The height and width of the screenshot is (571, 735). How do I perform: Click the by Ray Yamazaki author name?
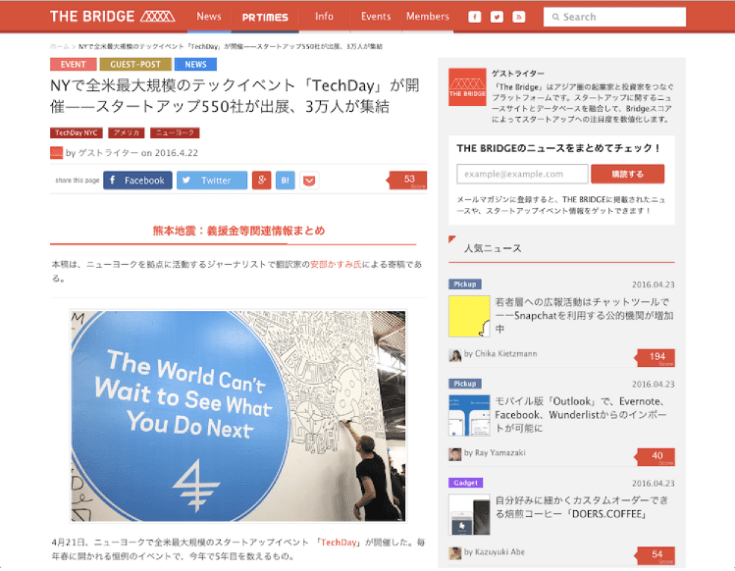click(495, 453)
